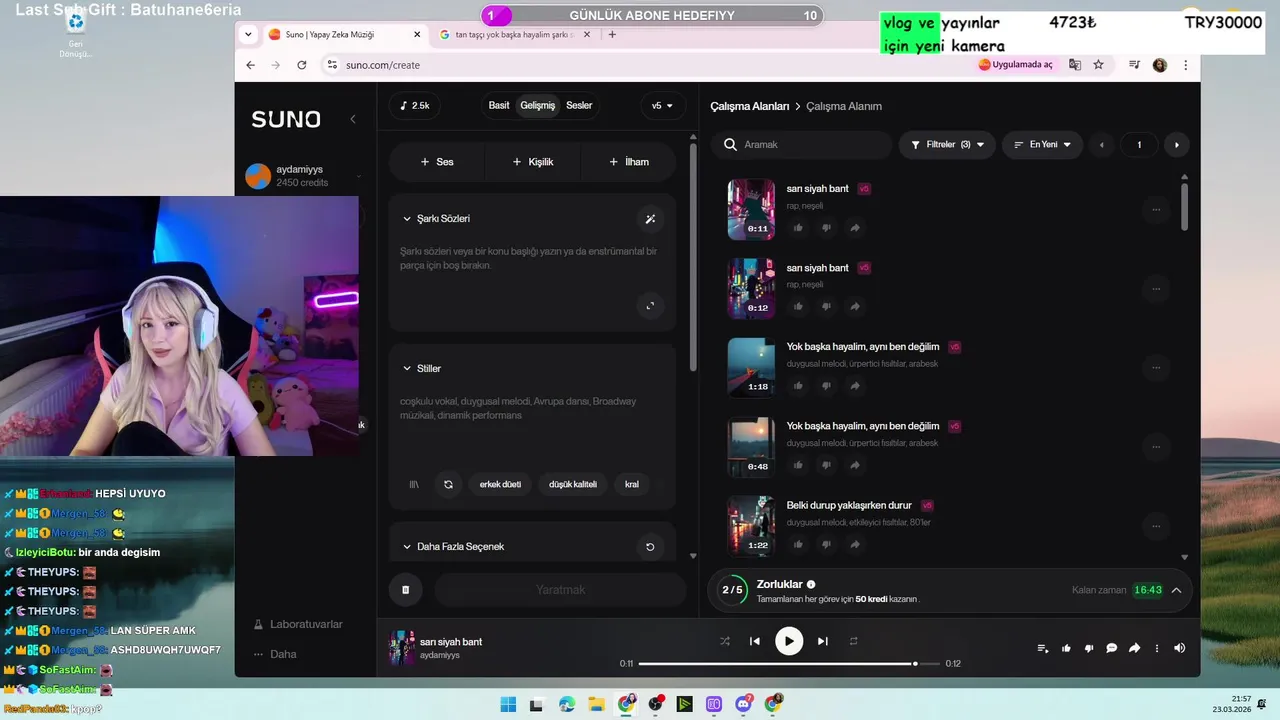Open Laboratuvarlar in the sidebar
The image size is (1280, 720).
(298, 624)
